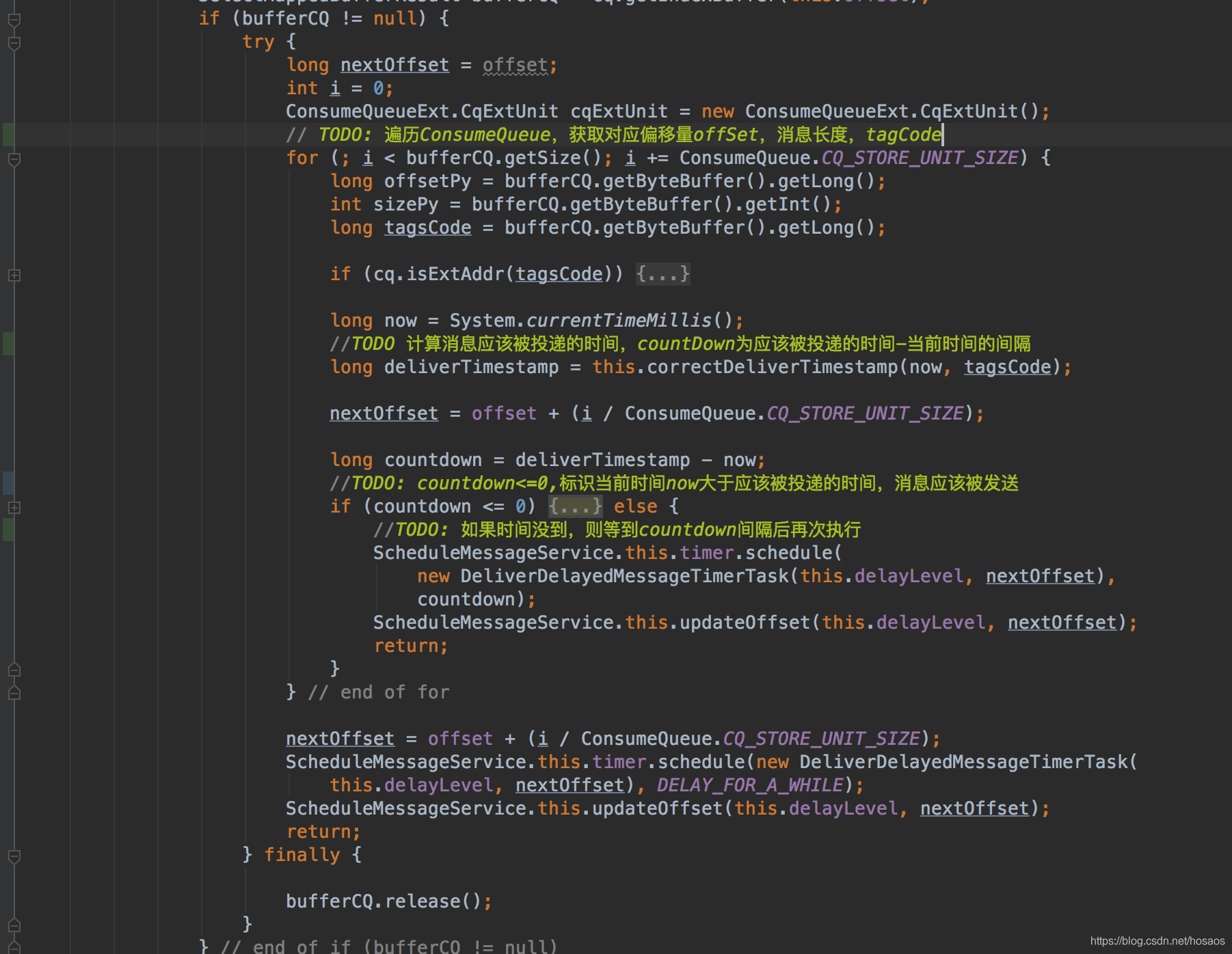Screen dimensions: 1232x954
Task: Click green change marker beside deliver-time TODO comment
Action: pos(8,344)
